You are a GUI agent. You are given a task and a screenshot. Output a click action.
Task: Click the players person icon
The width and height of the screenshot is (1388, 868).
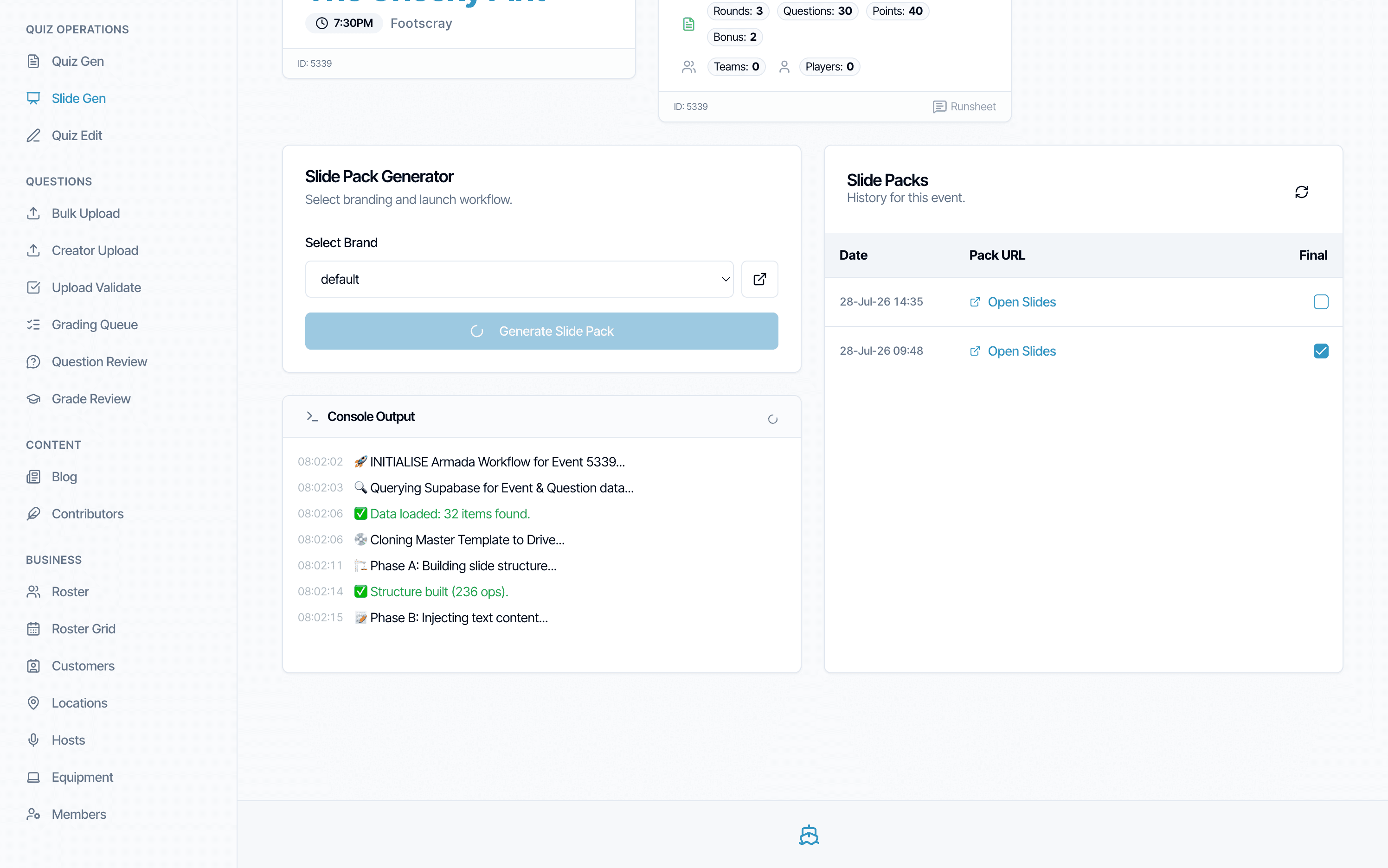(x=784, y=67)
